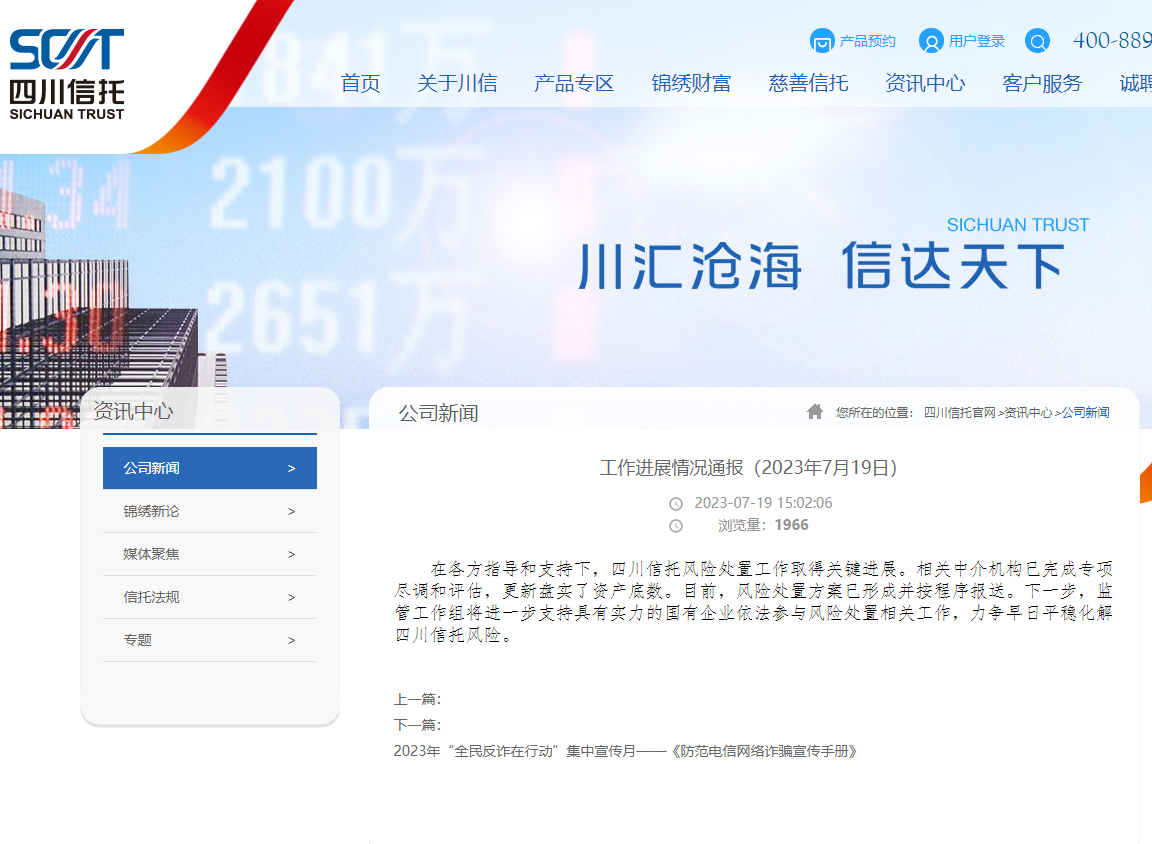Open the 锦绣财富 menu item

691,84
